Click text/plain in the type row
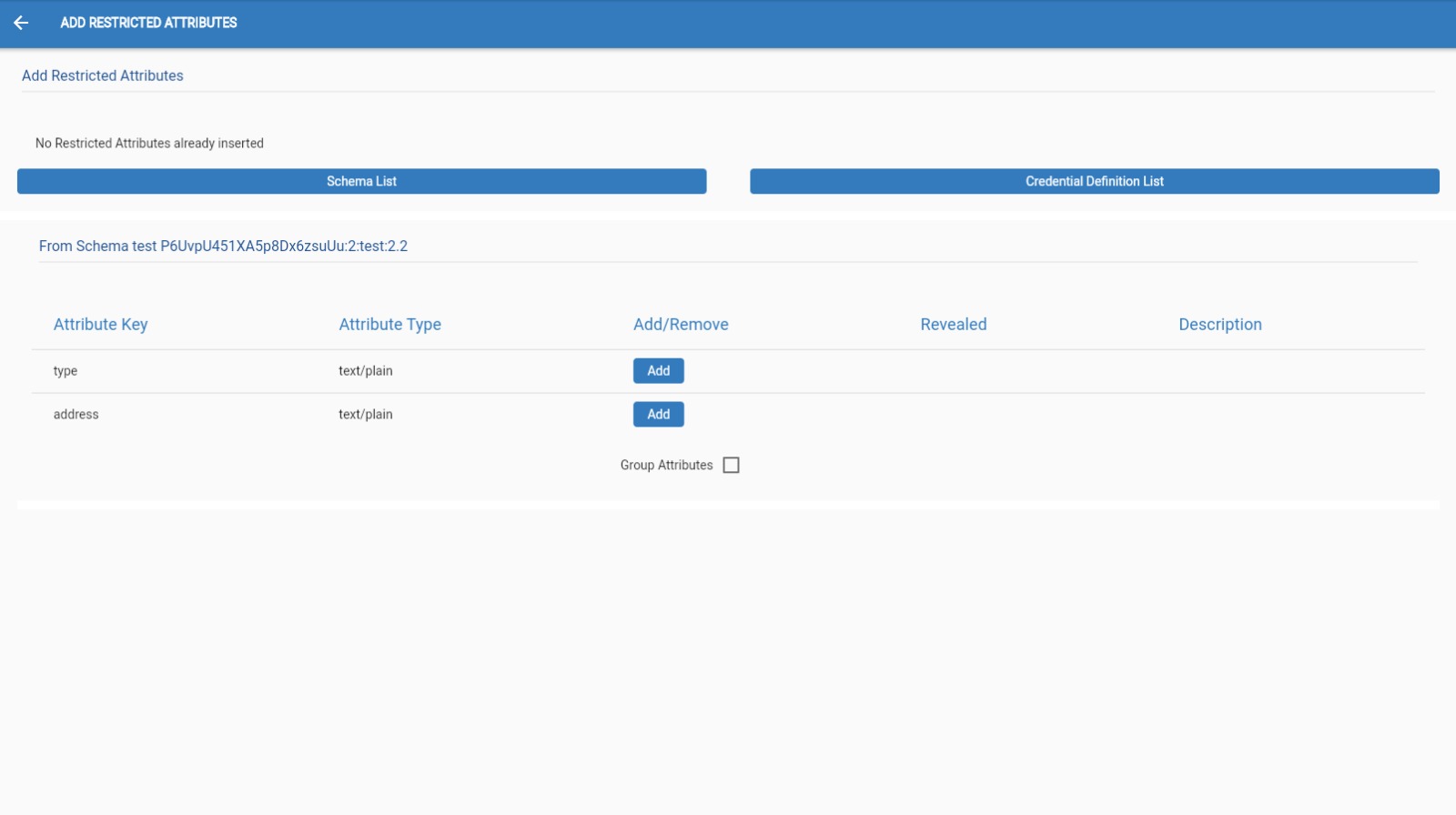Viewport: 1456px width, 815px height. tap(366, 371)
